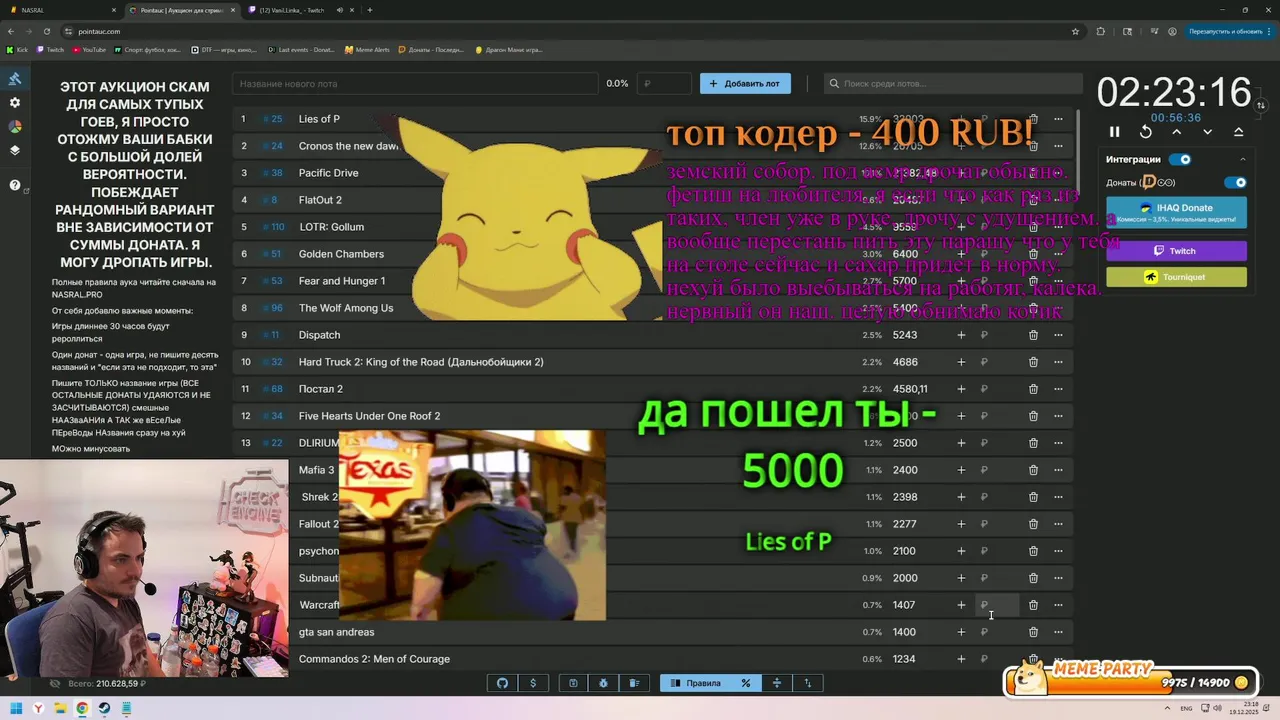The image size is (1280, 720).
Task: Connect the Twitch integration button
Action: point(1177,251)
